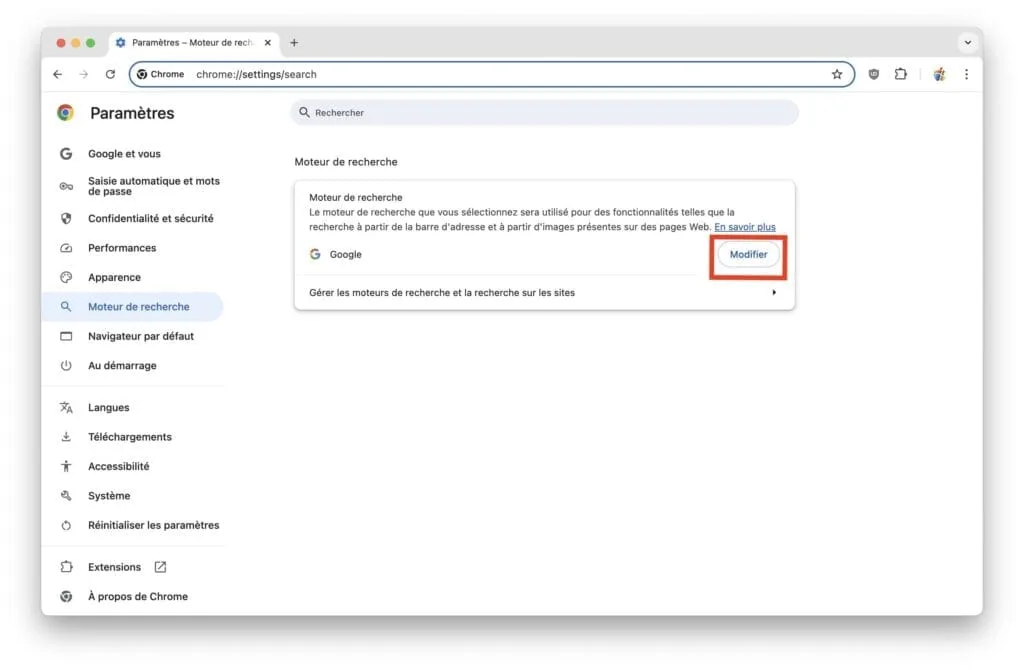Click inside the Rechercher search field

coord(545,112)
